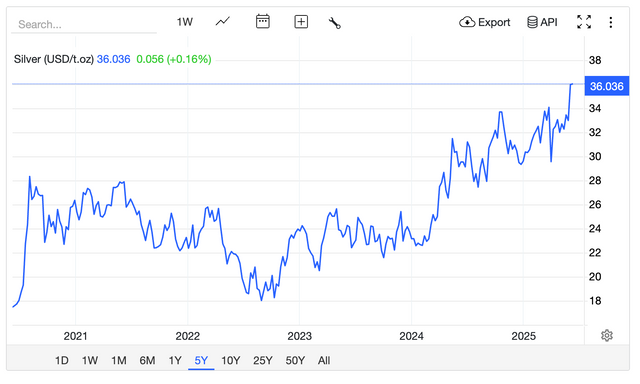Click the Export cloud download button
640x384 pixels.
484,22
